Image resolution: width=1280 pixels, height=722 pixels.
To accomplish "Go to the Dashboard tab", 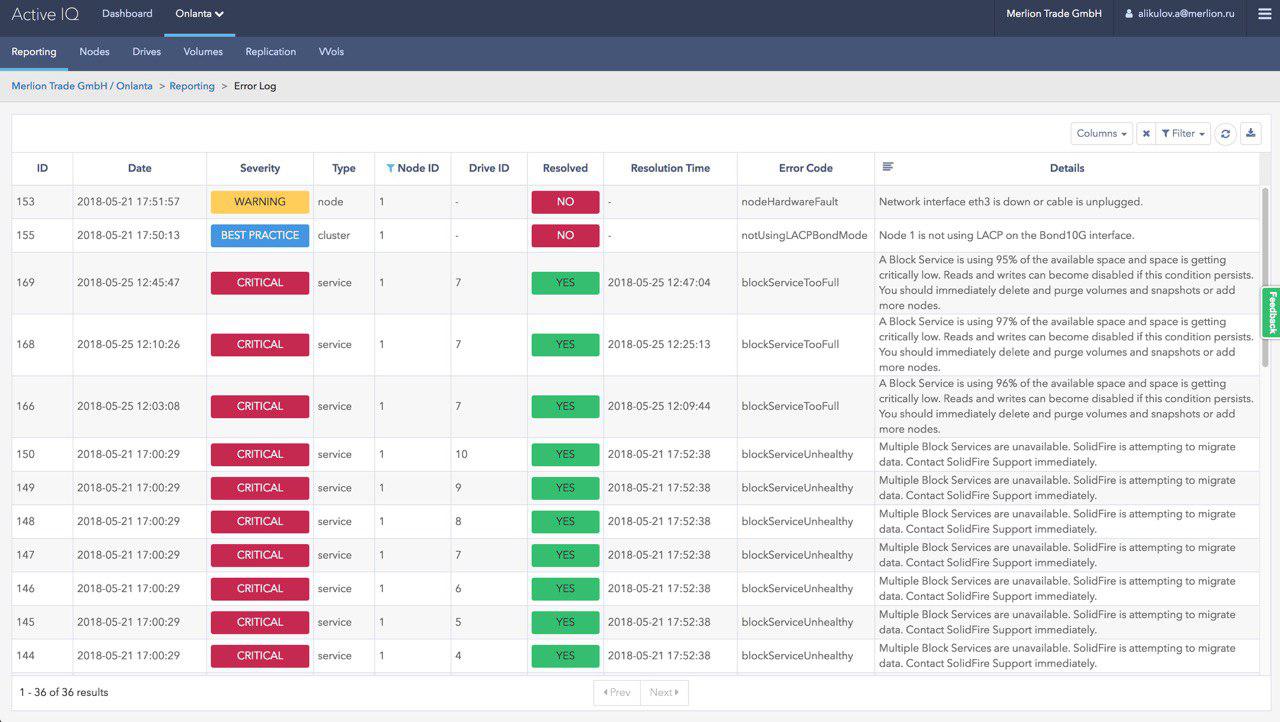I will click(127, 14).
